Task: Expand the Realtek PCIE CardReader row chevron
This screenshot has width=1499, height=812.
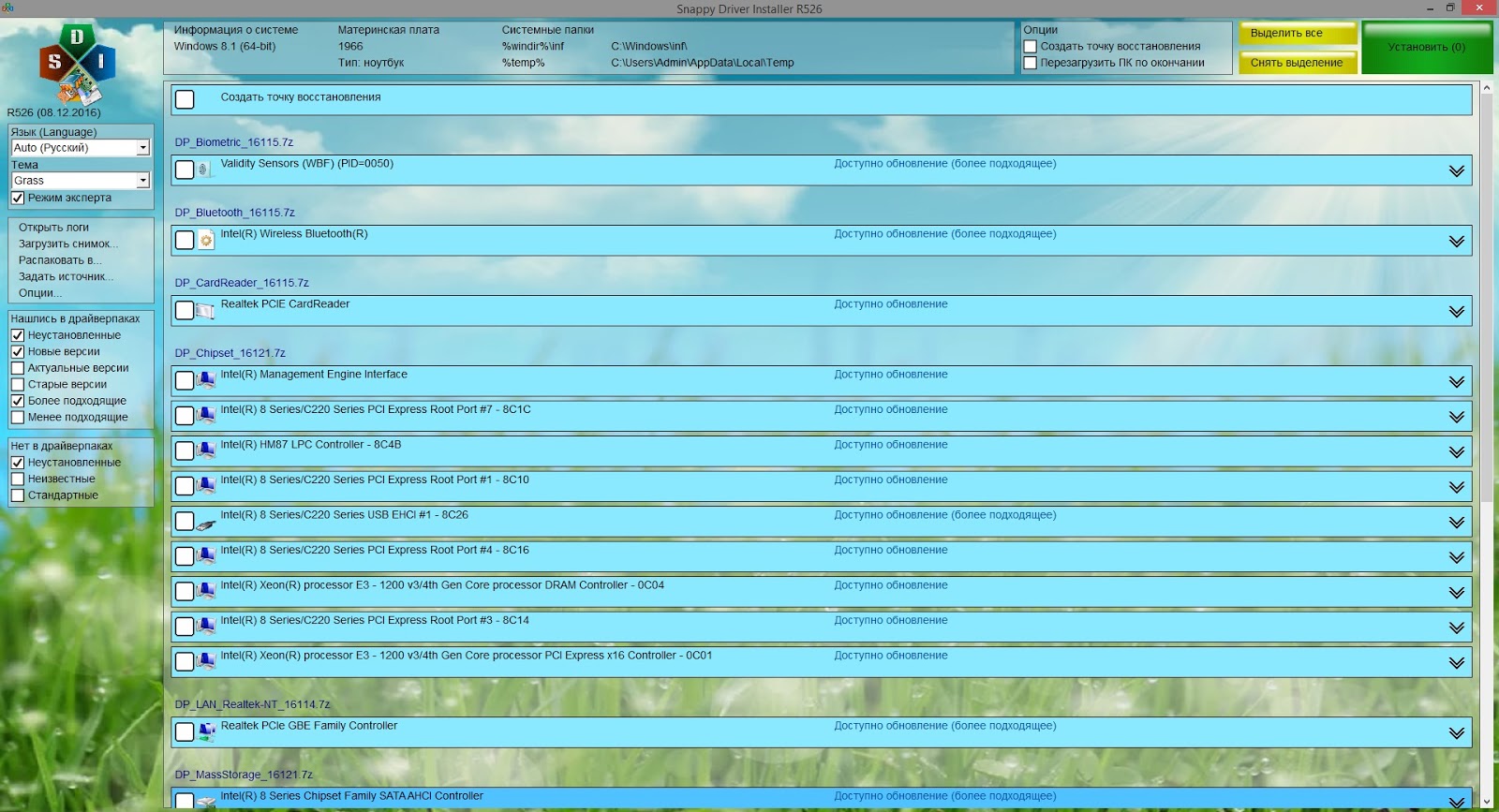Action: pos(1457,312)
